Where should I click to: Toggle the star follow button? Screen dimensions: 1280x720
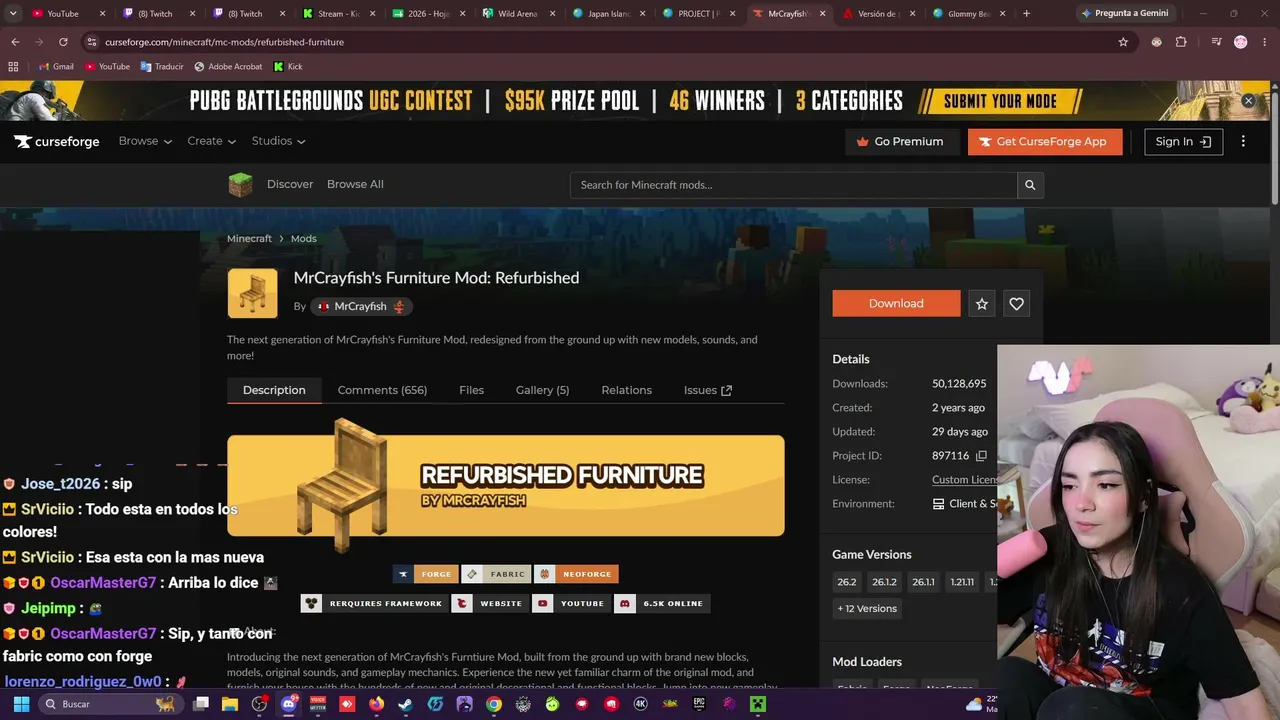pos(982,304)
